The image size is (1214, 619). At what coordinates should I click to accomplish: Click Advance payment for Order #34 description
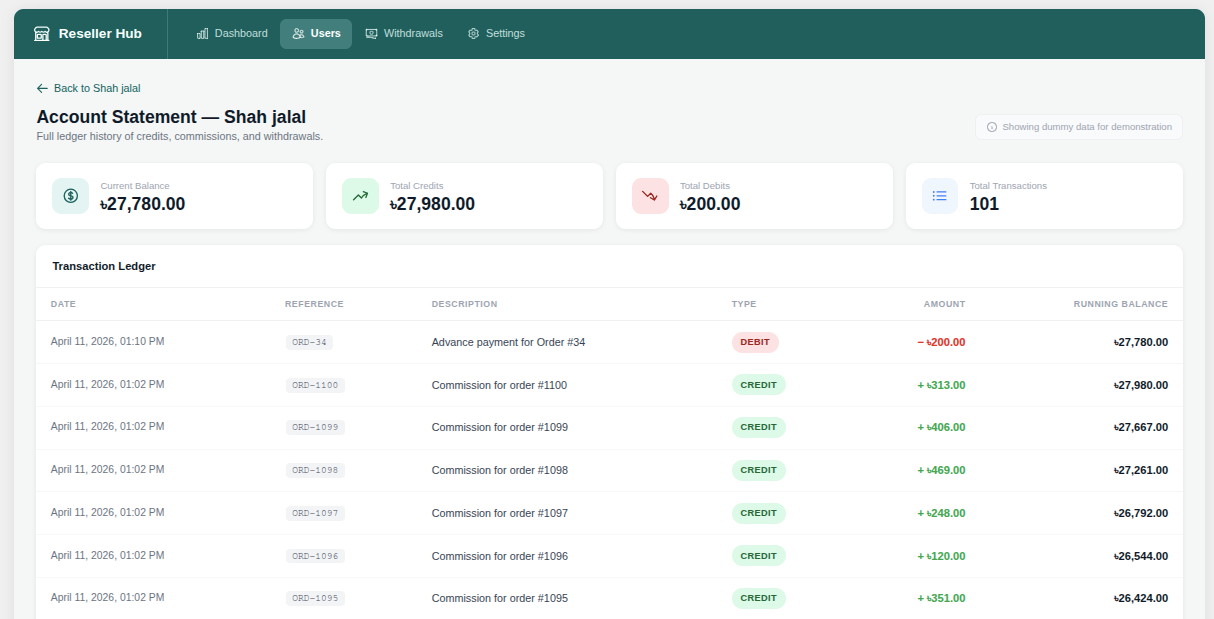click(x=508, y=342)
